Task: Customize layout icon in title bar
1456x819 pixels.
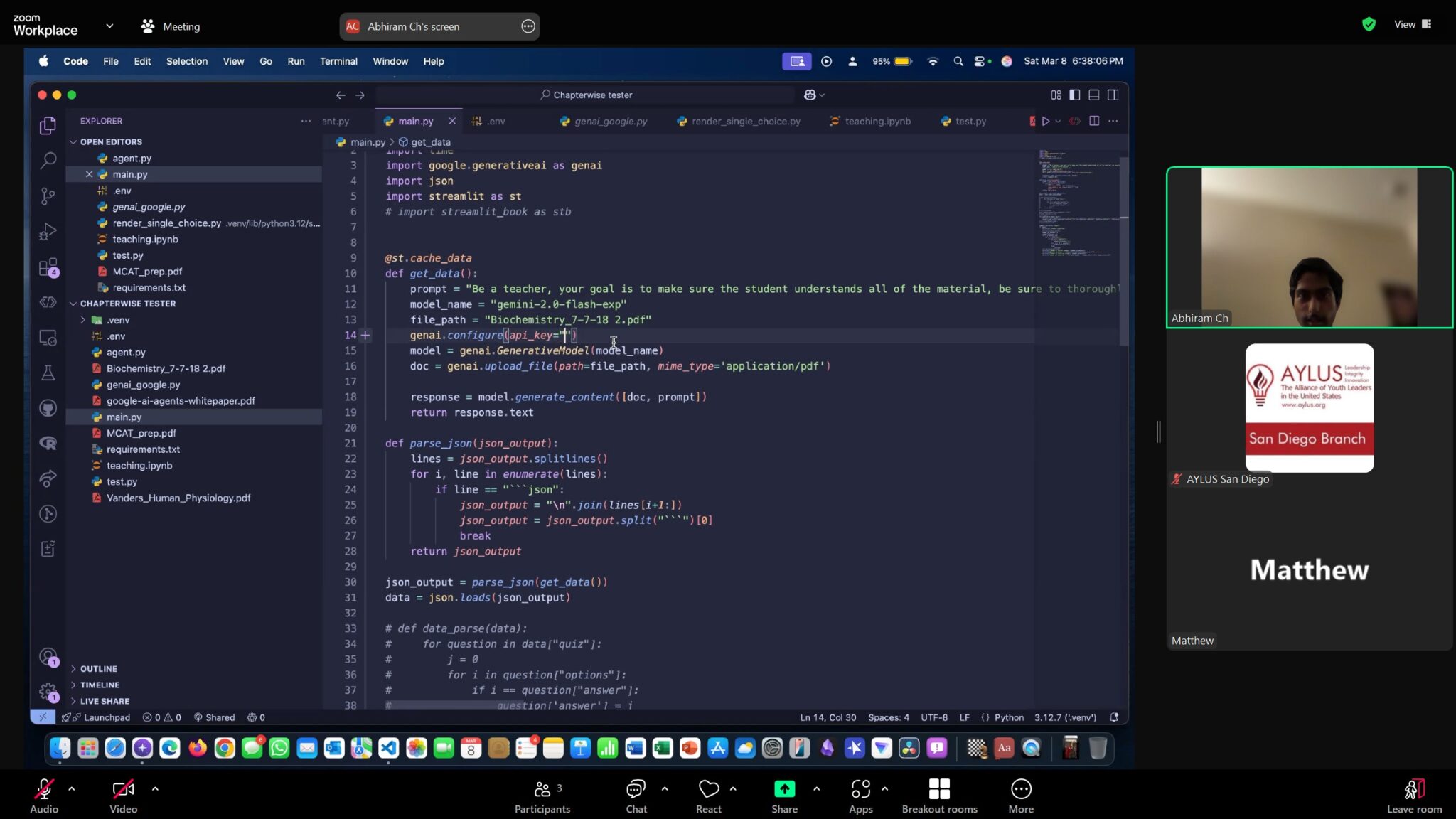Action: point(1056,95)
